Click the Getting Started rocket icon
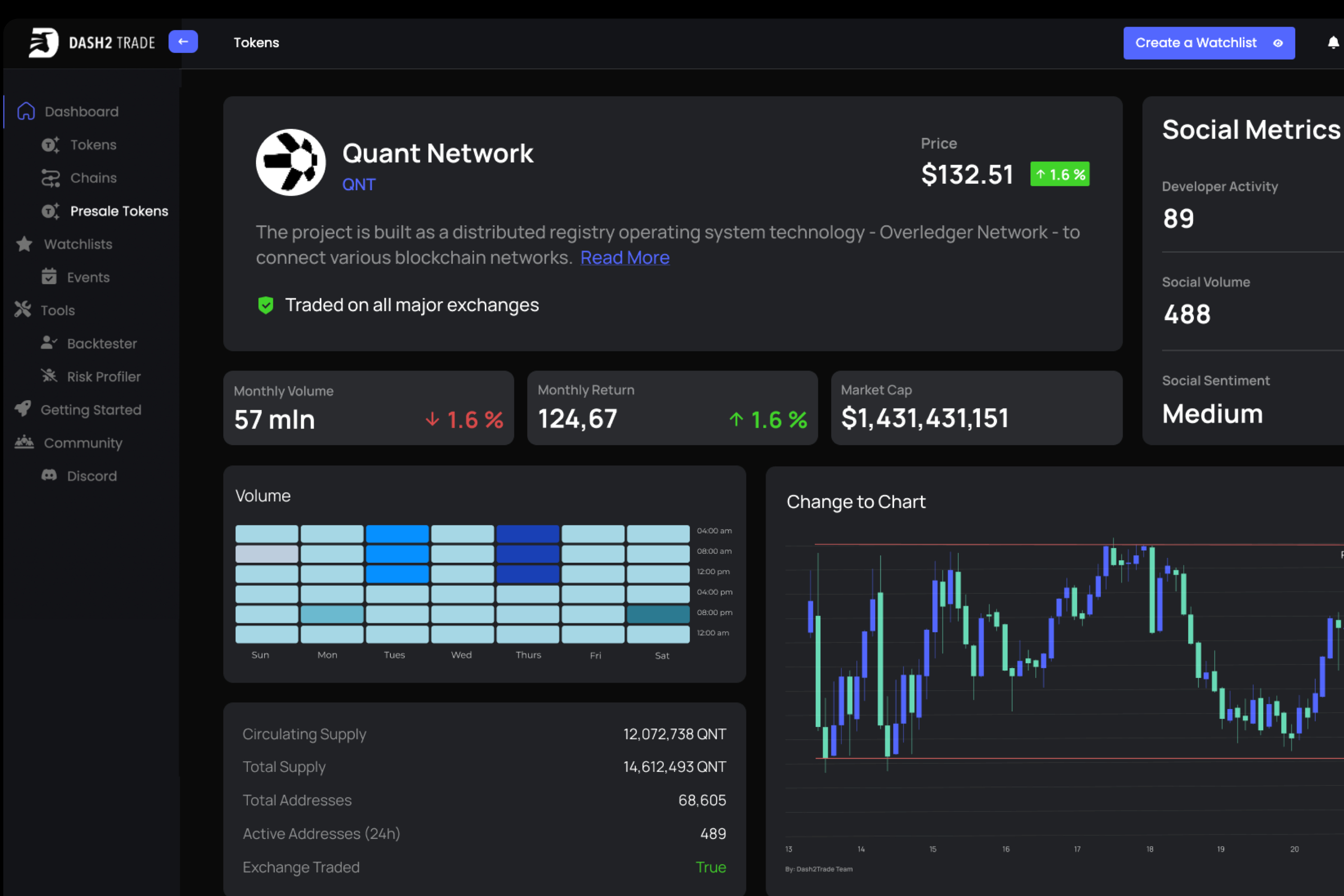Screen dimensions: 1344x896 coord(23,408)
